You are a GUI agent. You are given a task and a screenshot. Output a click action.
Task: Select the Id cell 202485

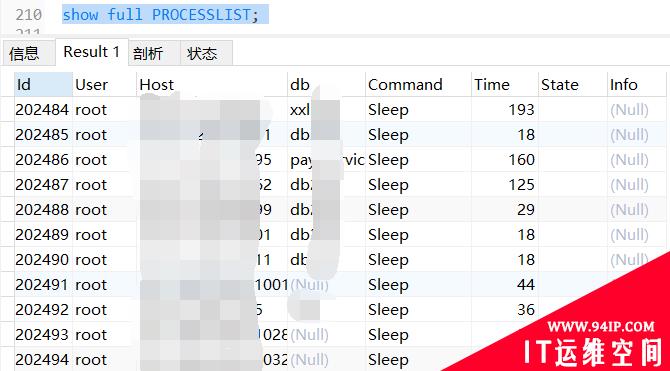click(42, 135)
